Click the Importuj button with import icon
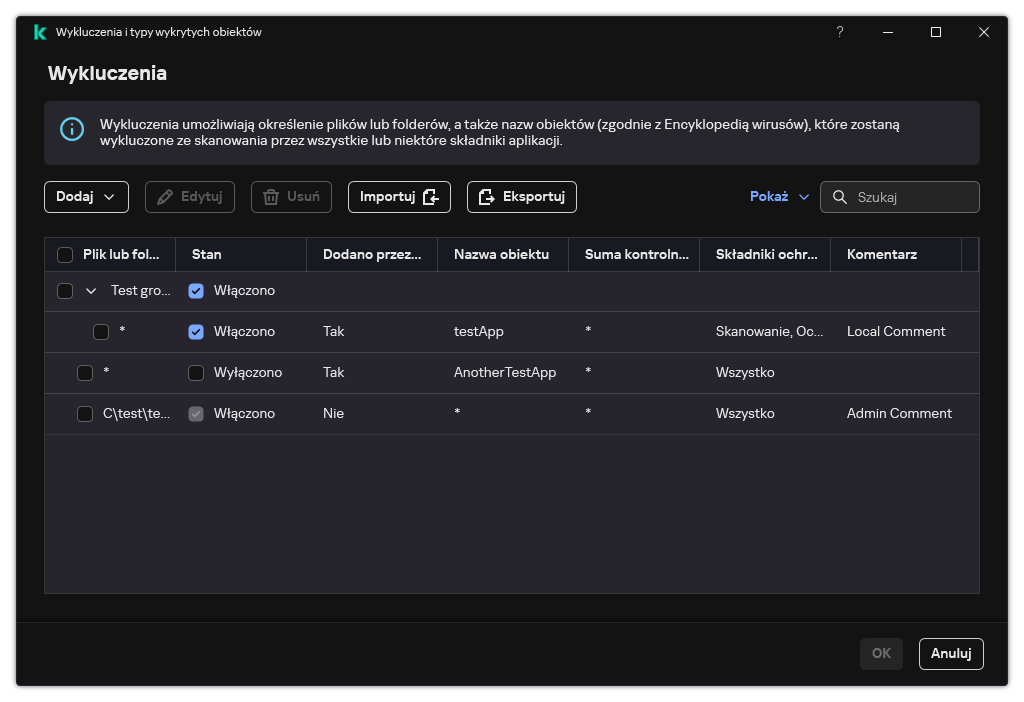The height and width of the screenshot is (702, 1024). [x=399, y=197]
